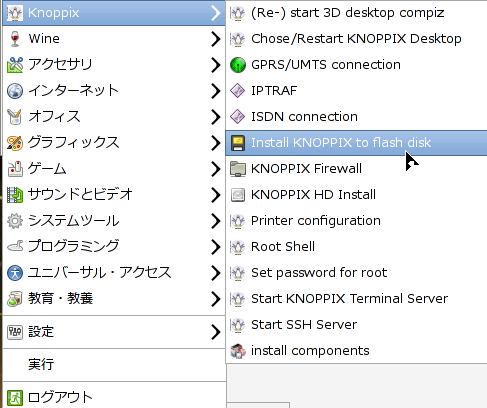This screenshot has width=487, height=408.
Task: Click the flash disk floppy icon
Action: pyautogui.click(x=238, y=143)
